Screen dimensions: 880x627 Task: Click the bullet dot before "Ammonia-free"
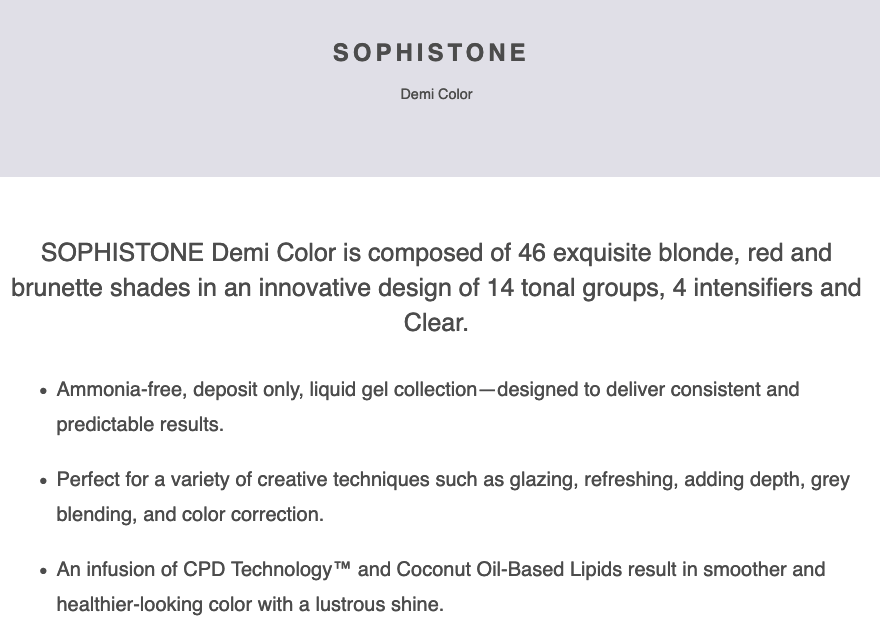[x=43, y=391]
